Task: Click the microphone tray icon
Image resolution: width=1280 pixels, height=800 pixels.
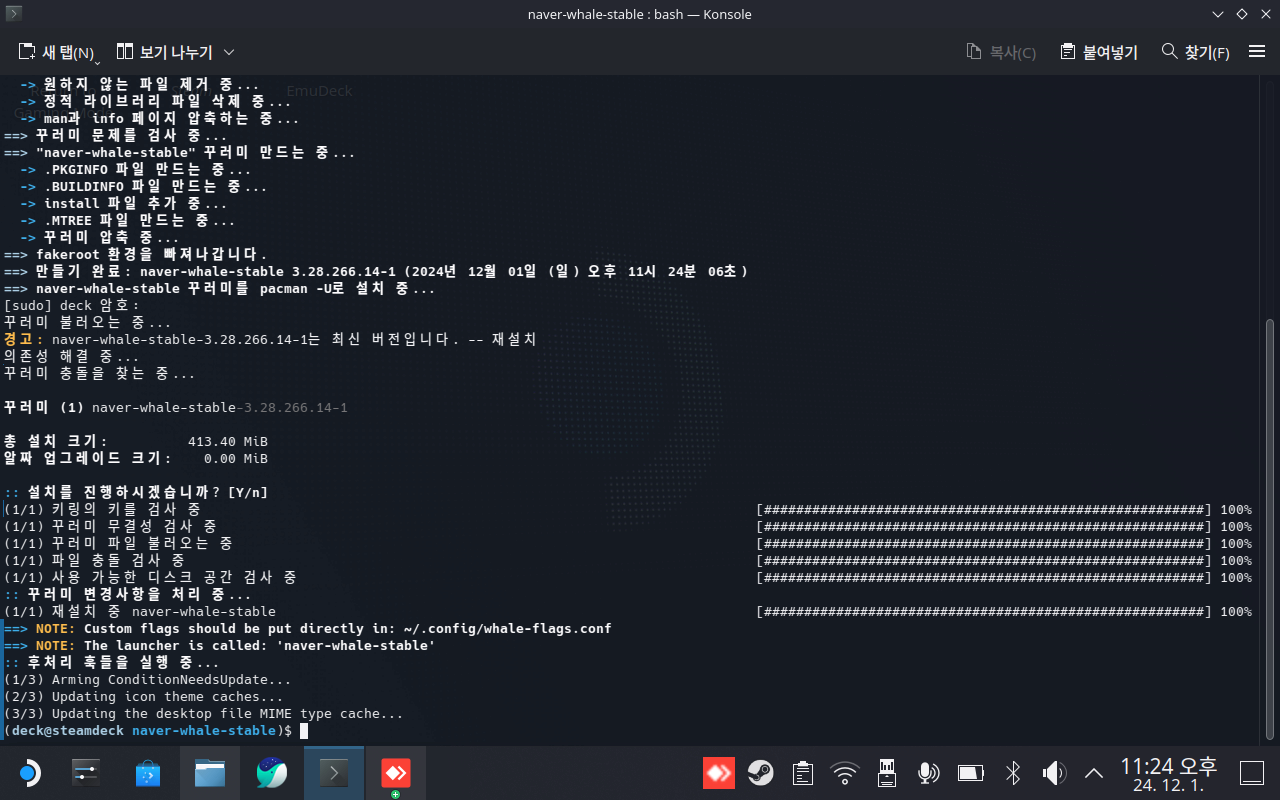Action: [x=928, y=773]
